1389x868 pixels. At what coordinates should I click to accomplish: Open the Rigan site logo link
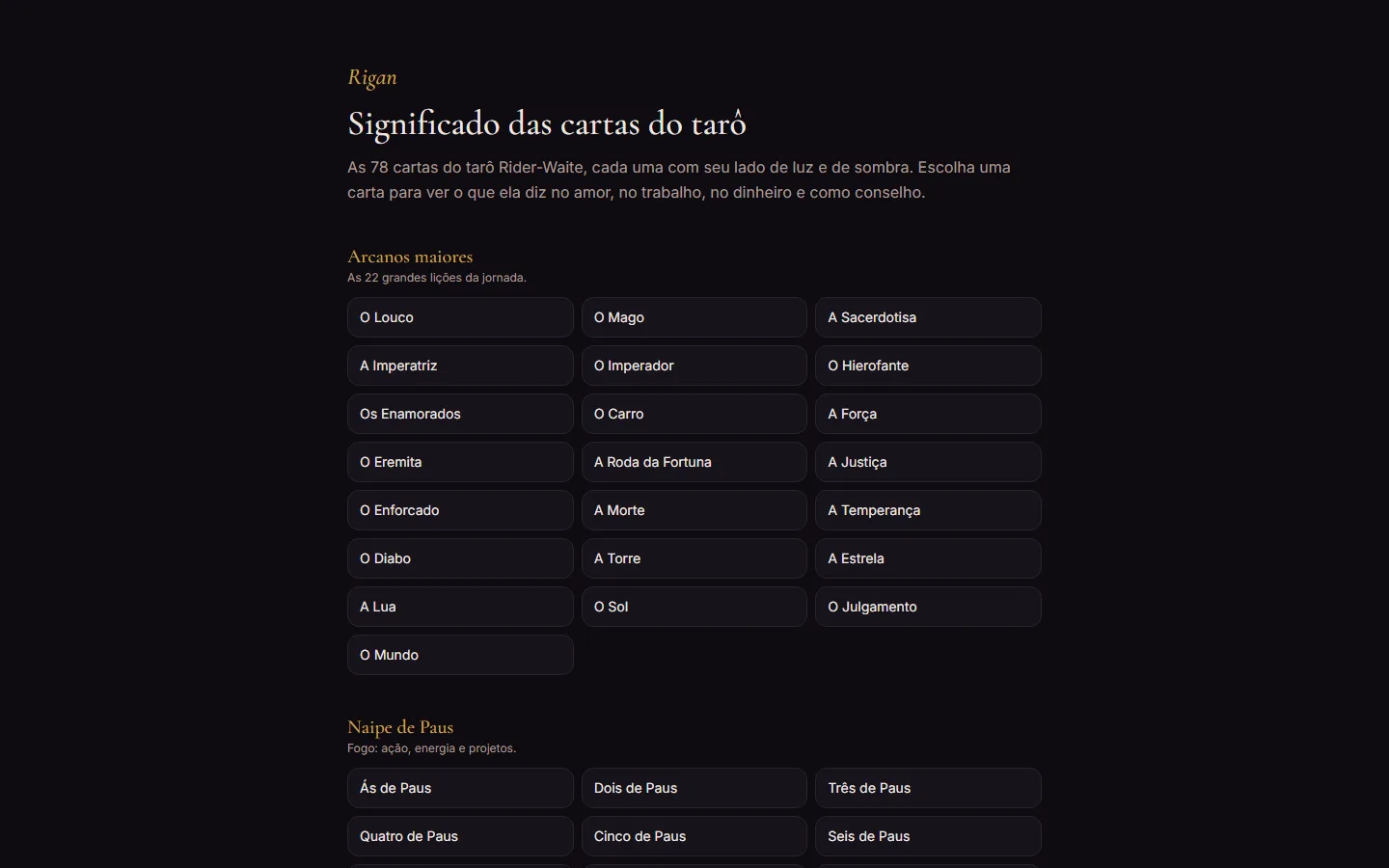pos(372,78)
